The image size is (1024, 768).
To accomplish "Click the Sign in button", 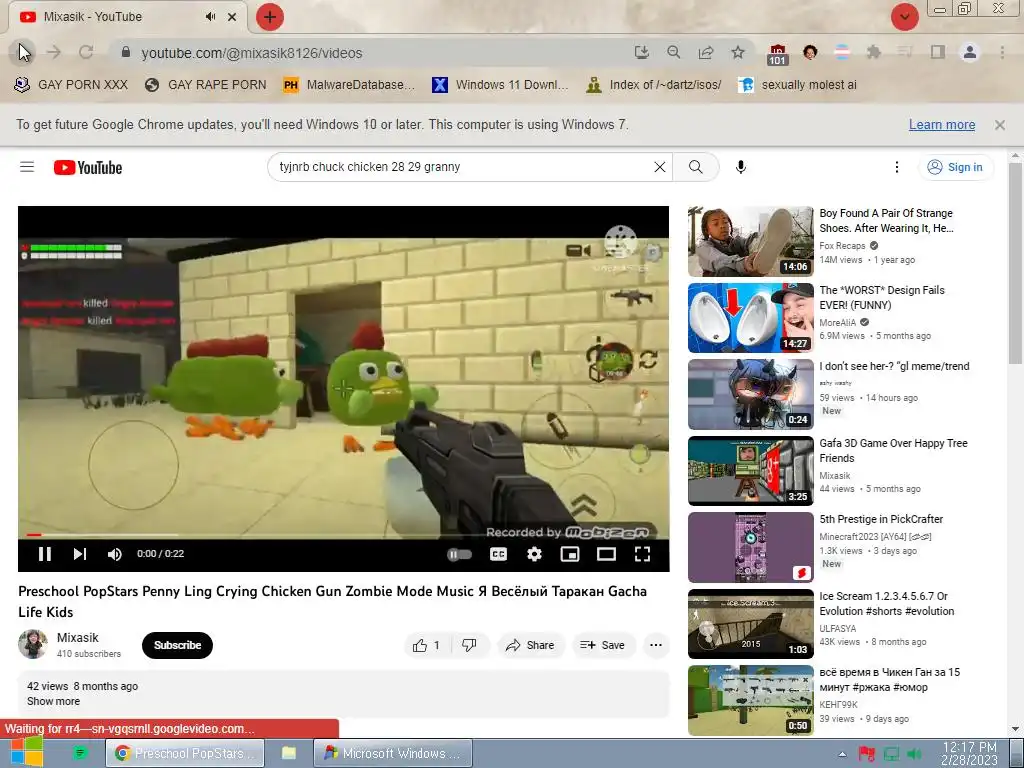I will (955, 167).
